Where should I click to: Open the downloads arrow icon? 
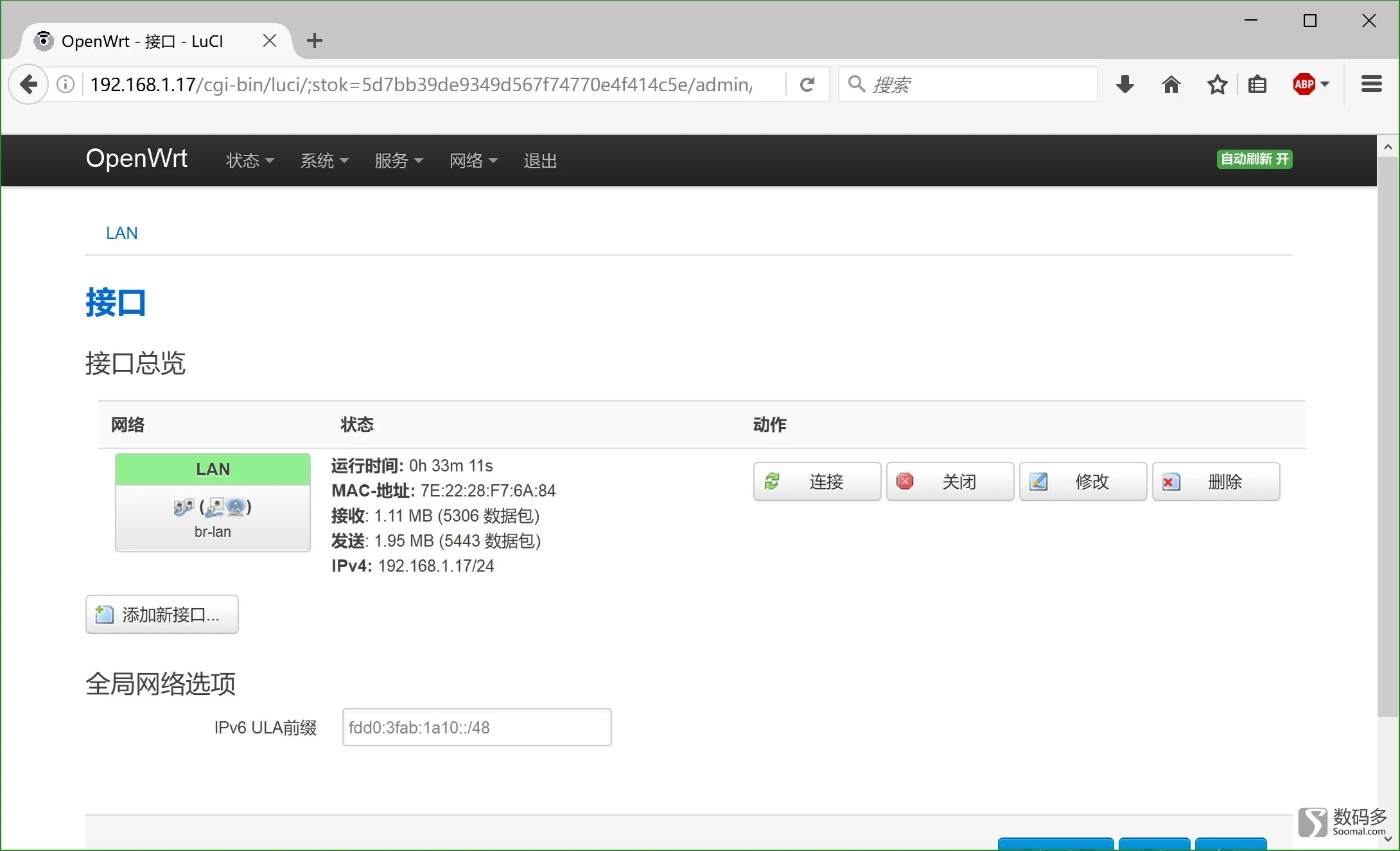(x=1124, y=84)
